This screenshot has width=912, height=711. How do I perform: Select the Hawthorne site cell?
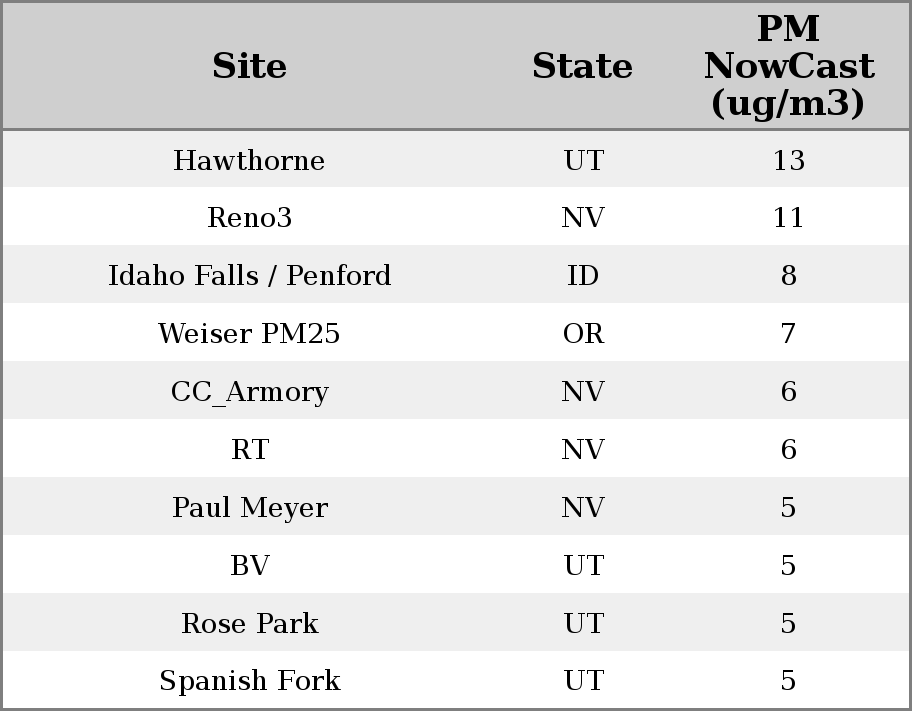[x=249, y=161]
